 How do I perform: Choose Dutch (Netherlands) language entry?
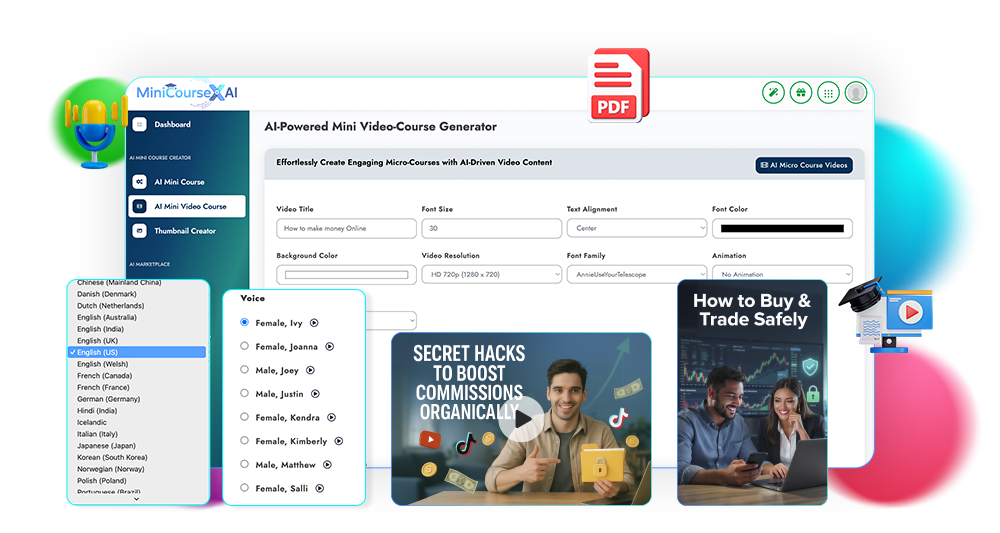point(111,306)
